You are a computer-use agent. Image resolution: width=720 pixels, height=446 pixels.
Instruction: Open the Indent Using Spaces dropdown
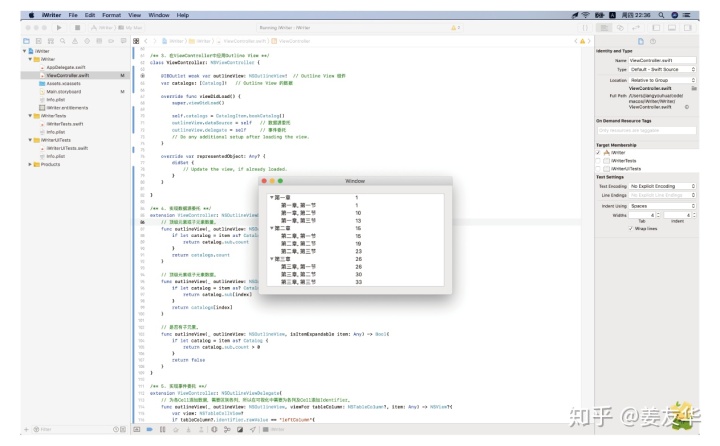point(662,206)
